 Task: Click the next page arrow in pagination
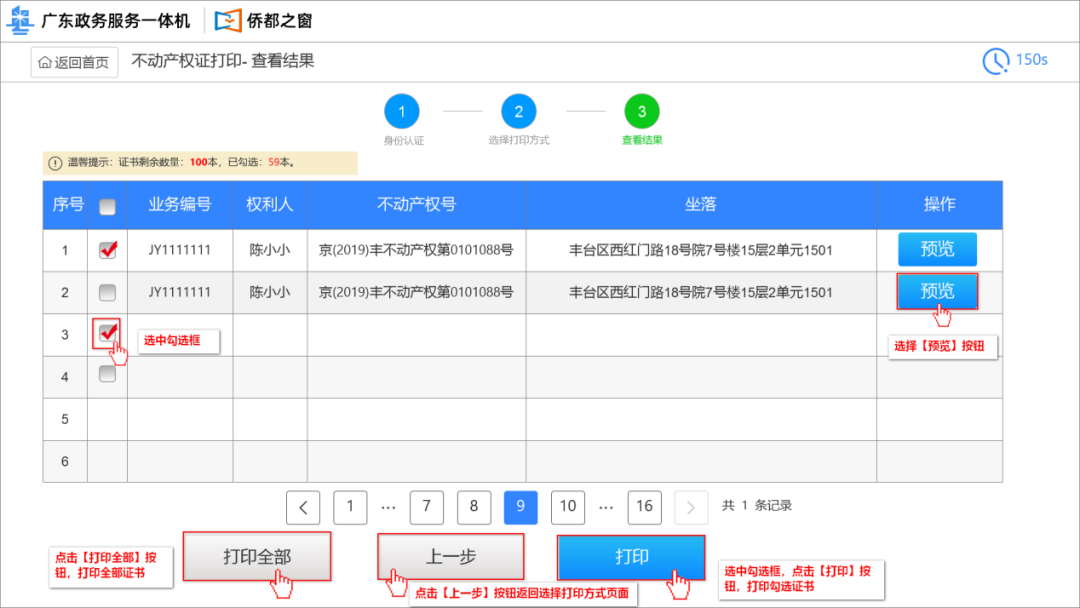(691, 507)
